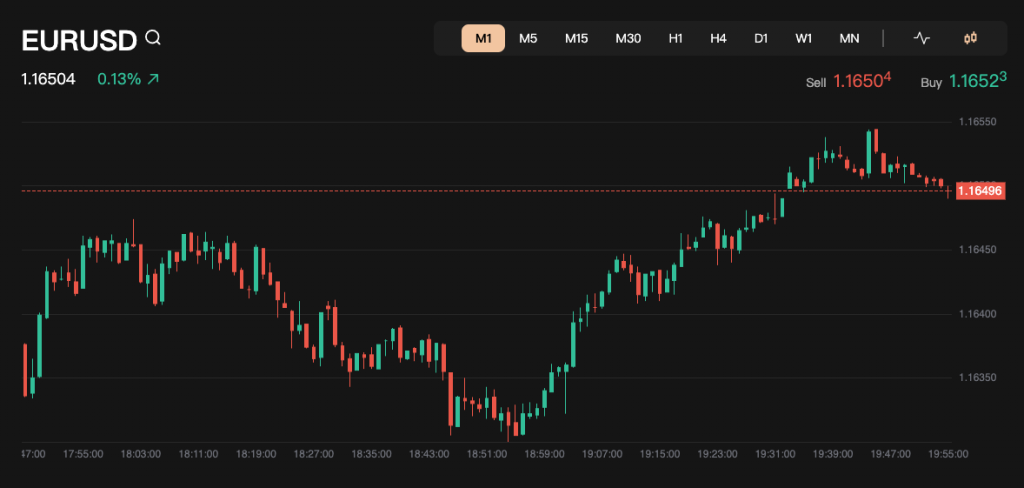Click the red 1.16496 current price tag

click(x=979, y=191)
